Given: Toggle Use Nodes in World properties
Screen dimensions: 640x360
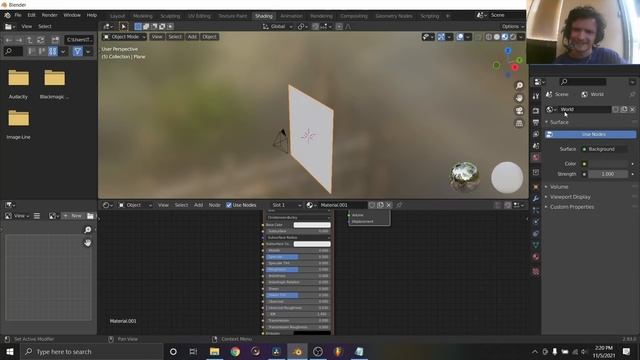Looking at the screenshot, I should (591, 134).
